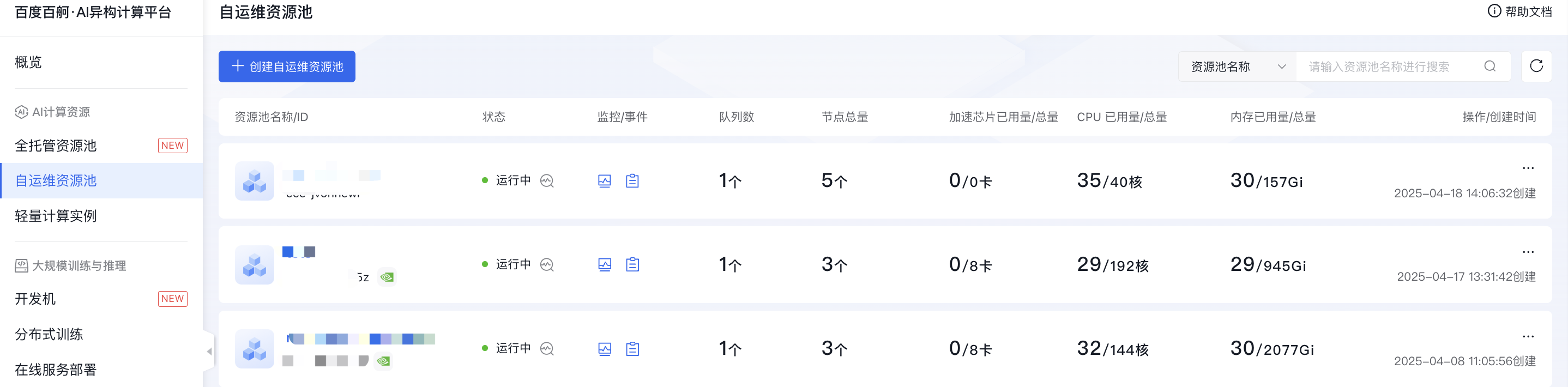This screenshot has height=387, width=1568.
Task: Click diagnostic icon beside 运行中 in 32/144核 row
Action: point(547,349)
